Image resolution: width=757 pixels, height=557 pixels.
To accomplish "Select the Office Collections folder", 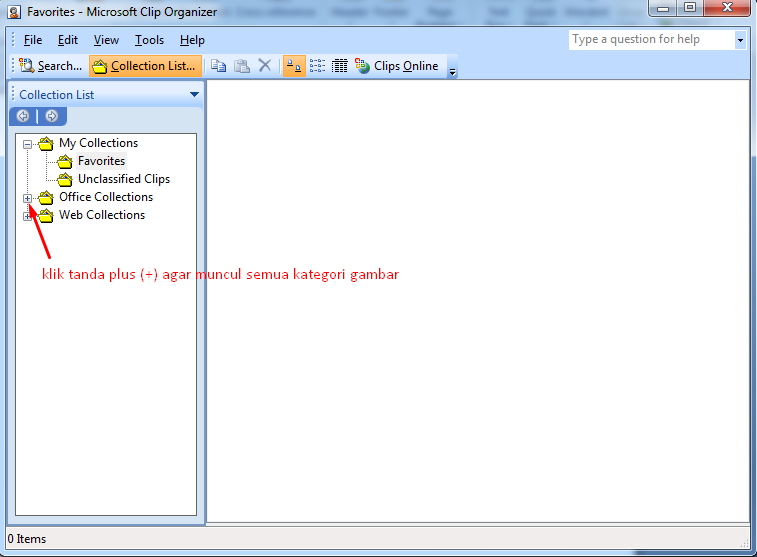I will 106,197.
